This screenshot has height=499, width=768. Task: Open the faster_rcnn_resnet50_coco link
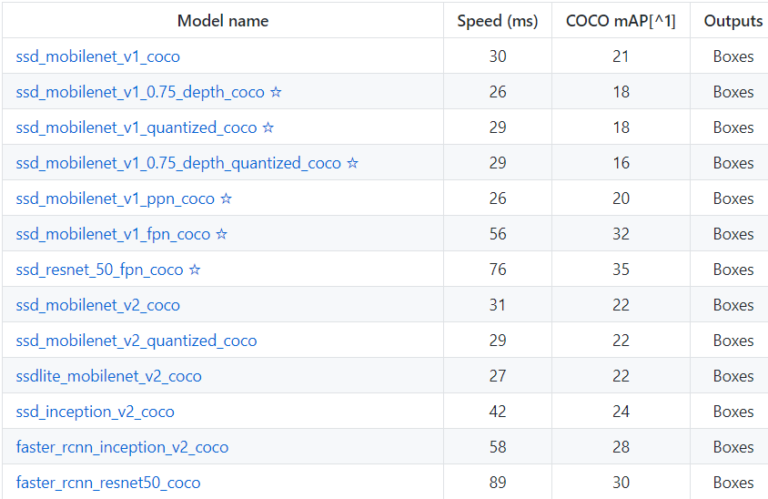108,483
